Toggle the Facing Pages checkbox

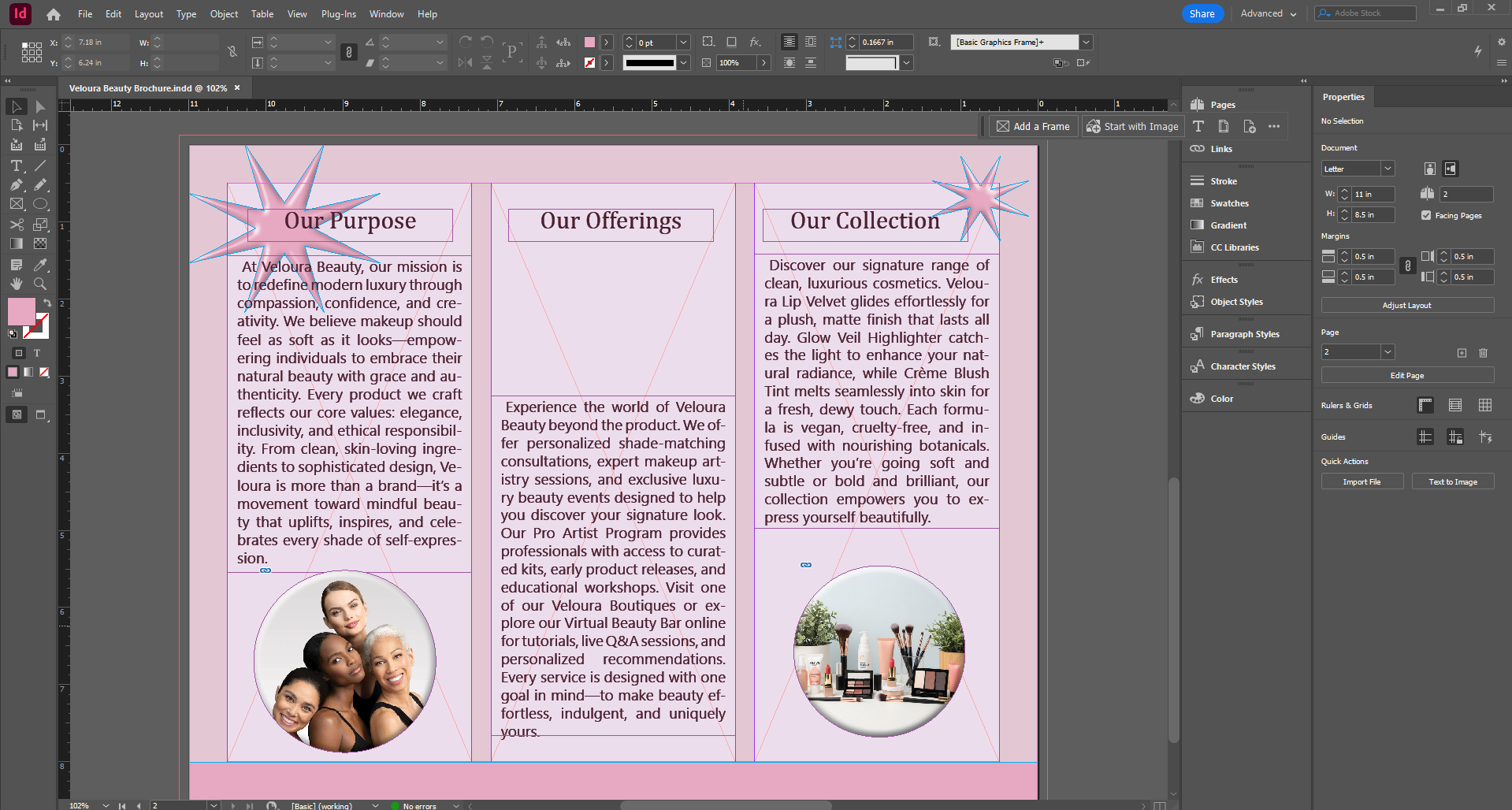click(x=1426, y=215)
